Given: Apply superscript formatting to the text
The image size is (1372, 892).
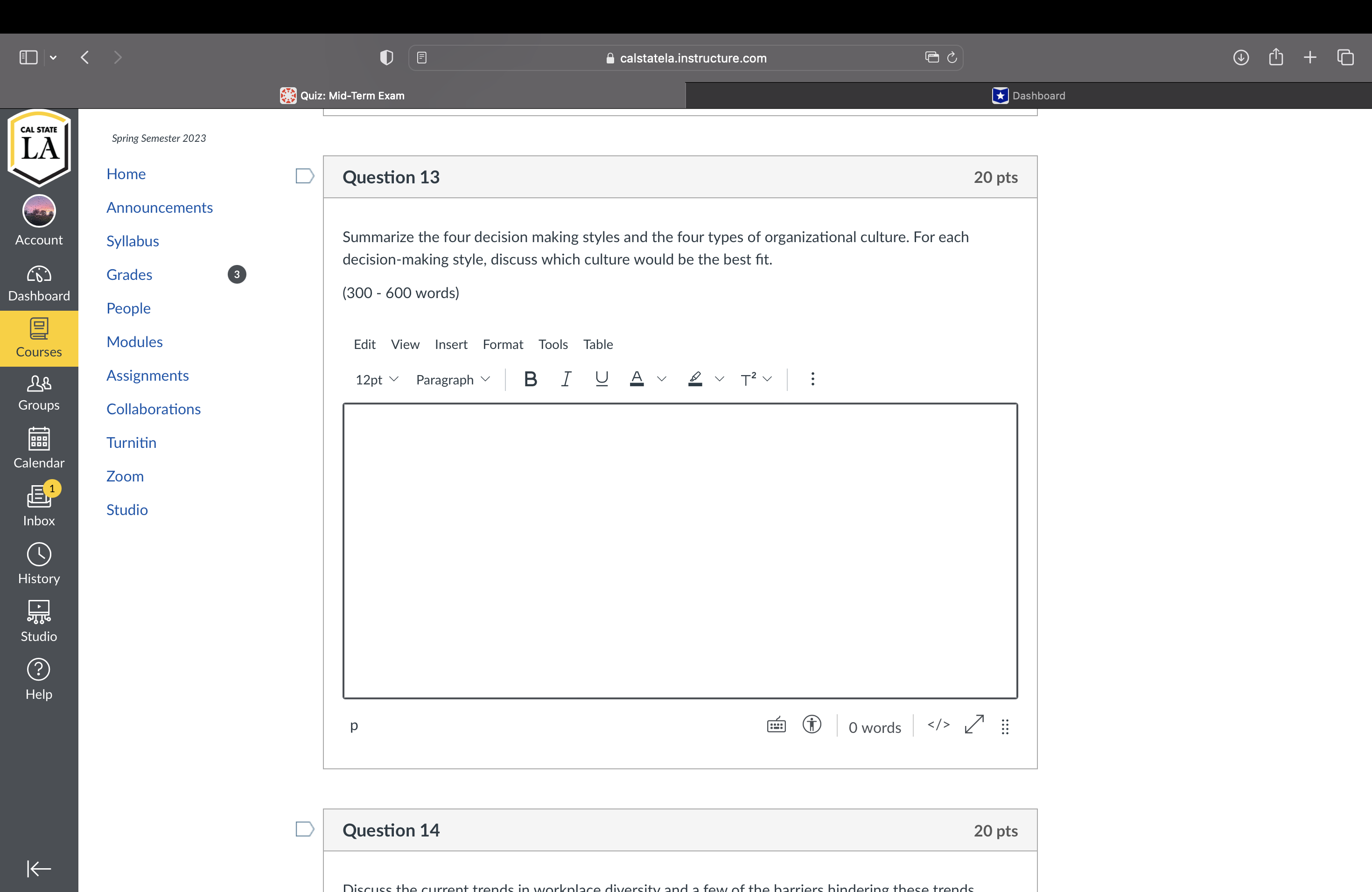Looking at the screenshot, I should [x=749, y=378].
